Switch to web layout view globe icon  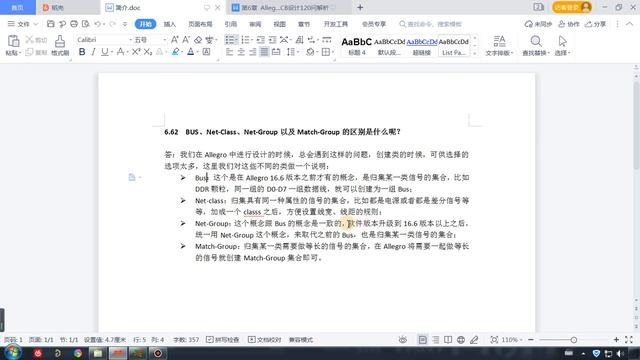tap(461, 340)
